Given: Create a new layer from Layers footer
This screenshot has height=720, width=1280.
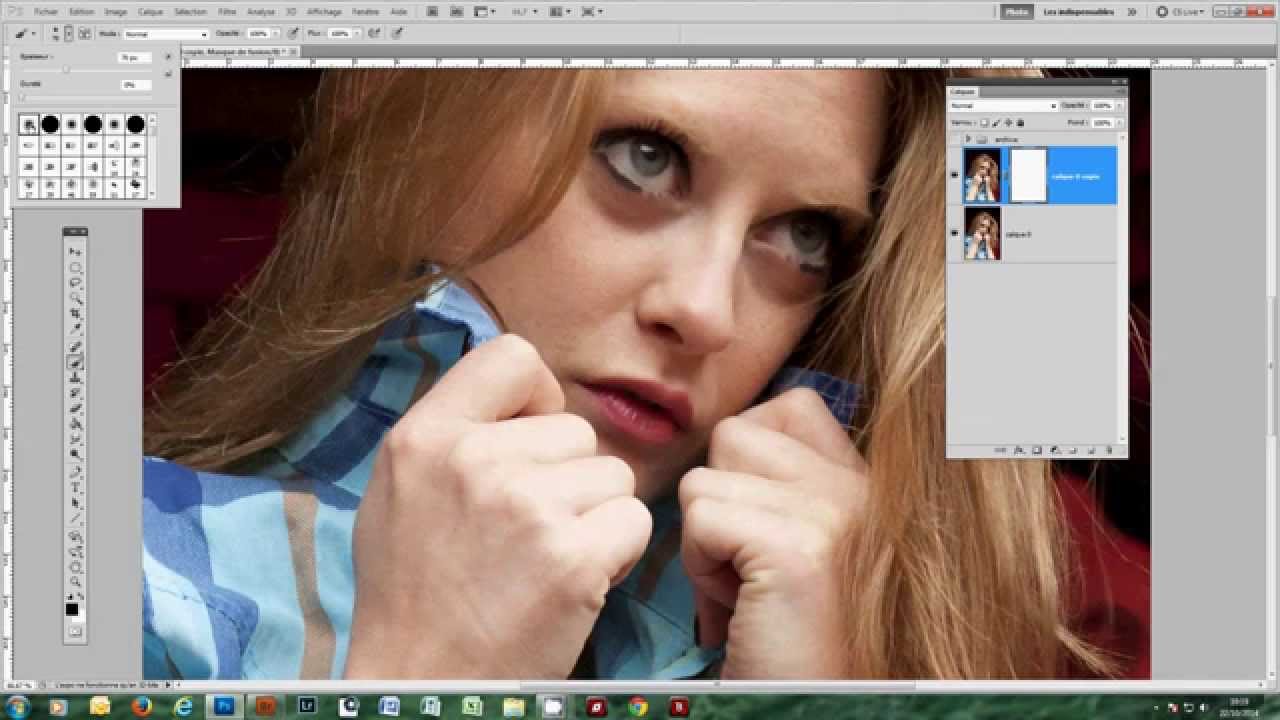Looking at the screenshot, I should [x=1091, y=450].
